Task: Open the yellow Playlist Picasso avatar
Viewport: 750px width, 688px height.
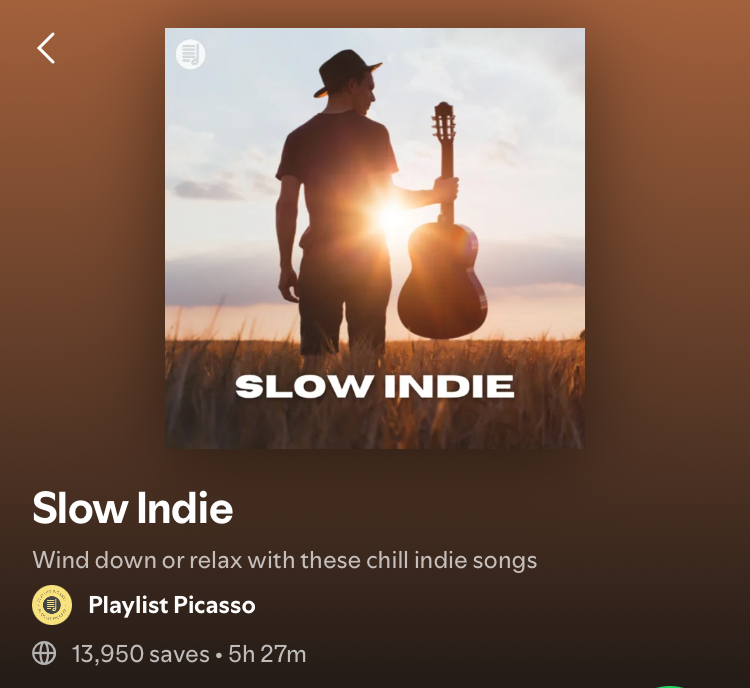Action: 52,605
